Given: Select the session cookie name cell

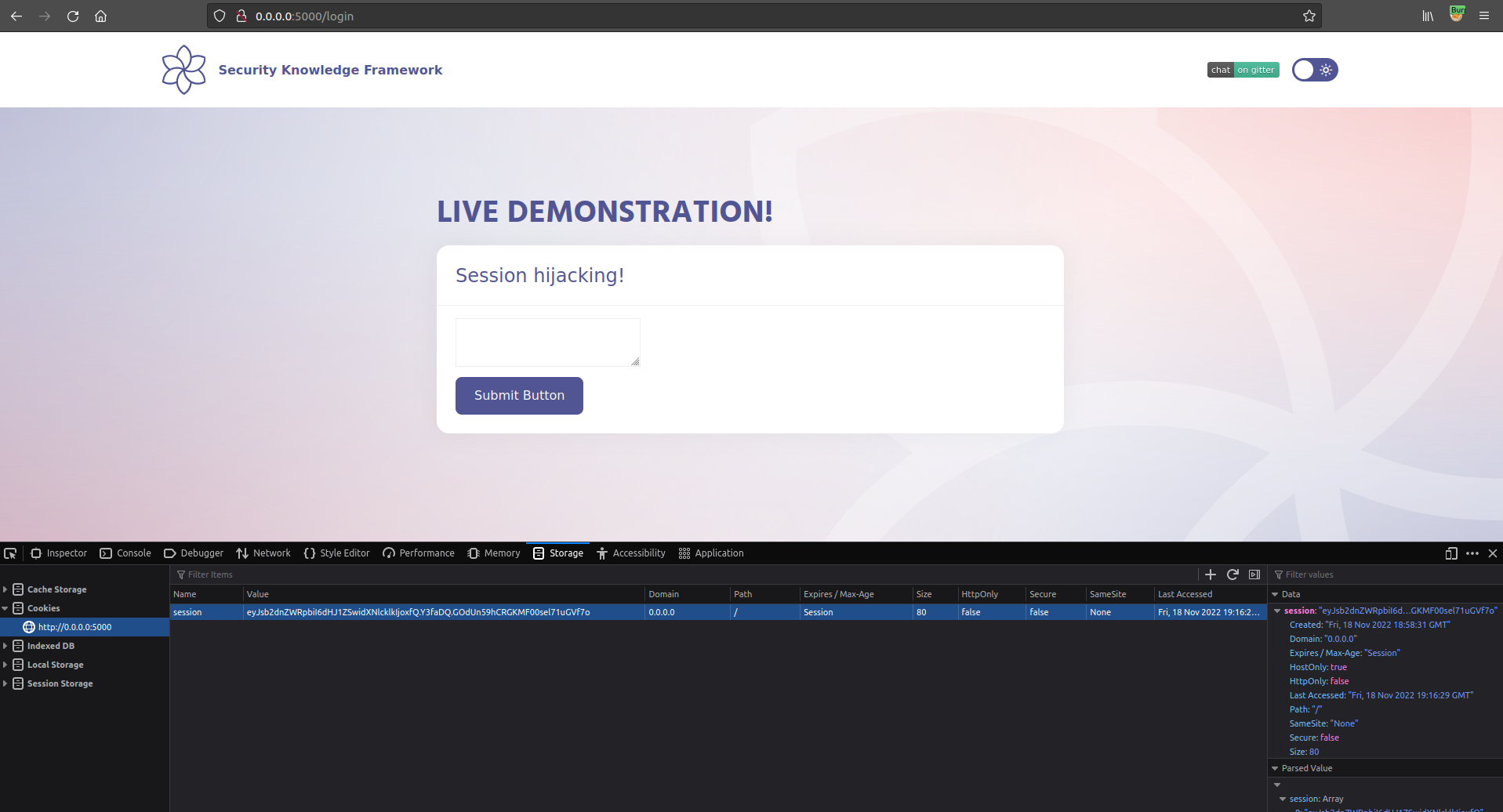Looking at the screenshot, I should pyautogui.click(x=207, y=612).
